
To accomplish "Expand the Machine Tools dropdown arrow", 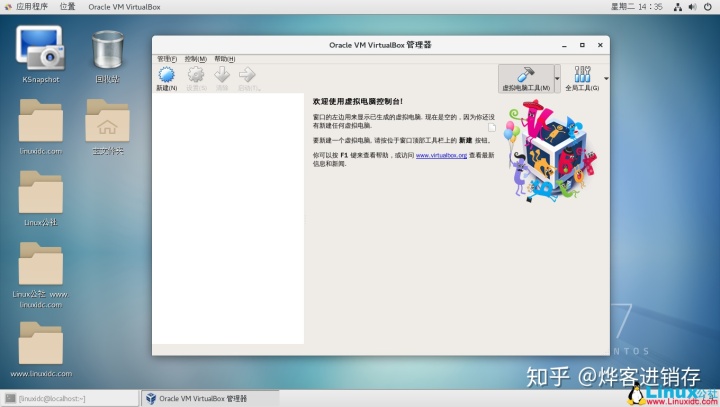I will tap(557, 79).
